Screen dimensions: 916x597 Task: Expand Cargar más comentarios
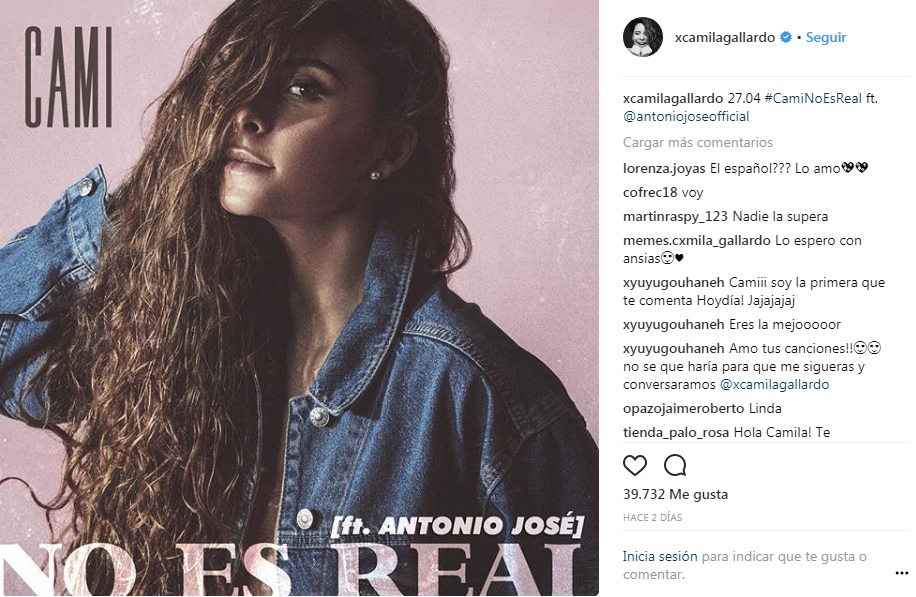(x=698, y=143)
